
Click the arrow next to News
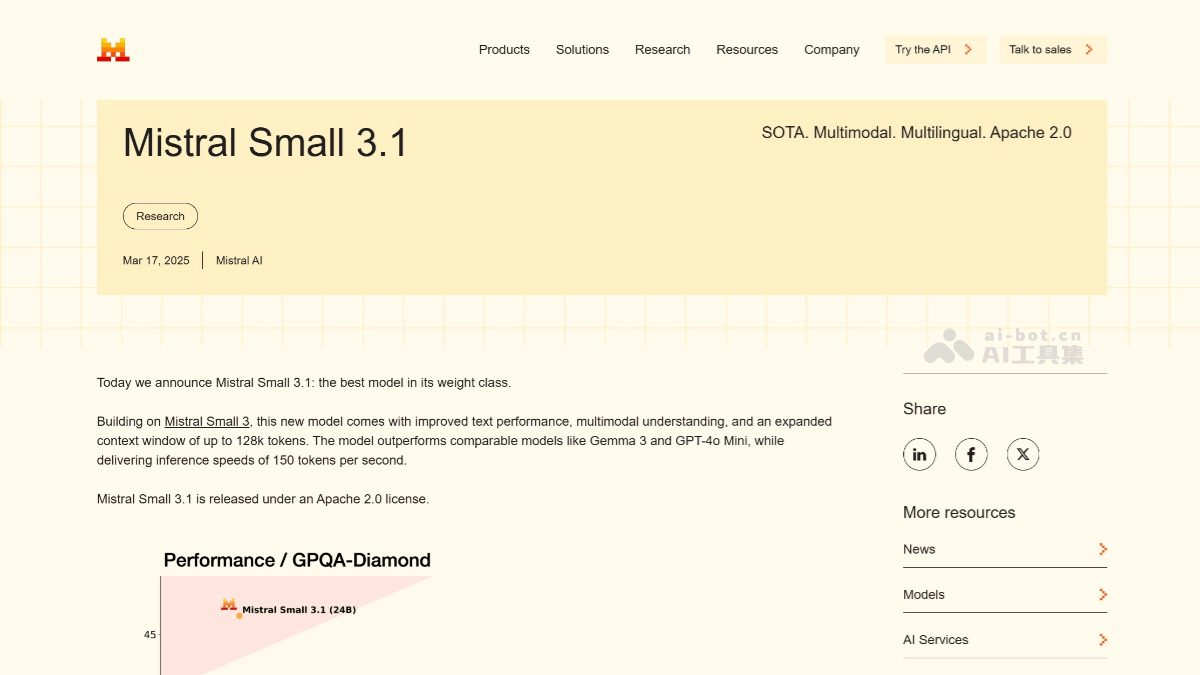pyautogui.click(x=1102, y=549)
